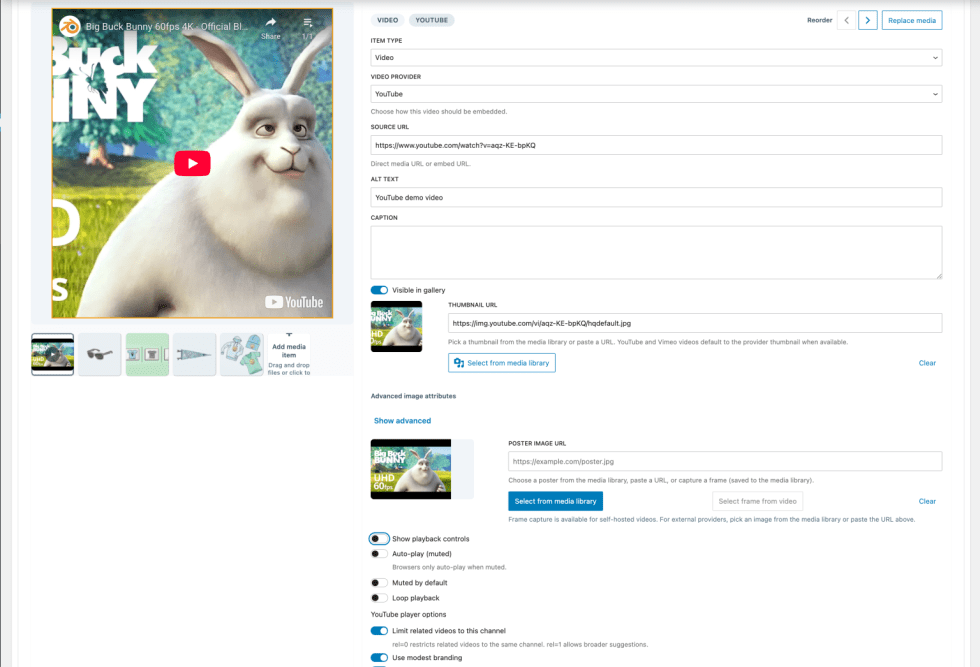Click Clear link for poster image
980x667 pixels.
[927, 501]
